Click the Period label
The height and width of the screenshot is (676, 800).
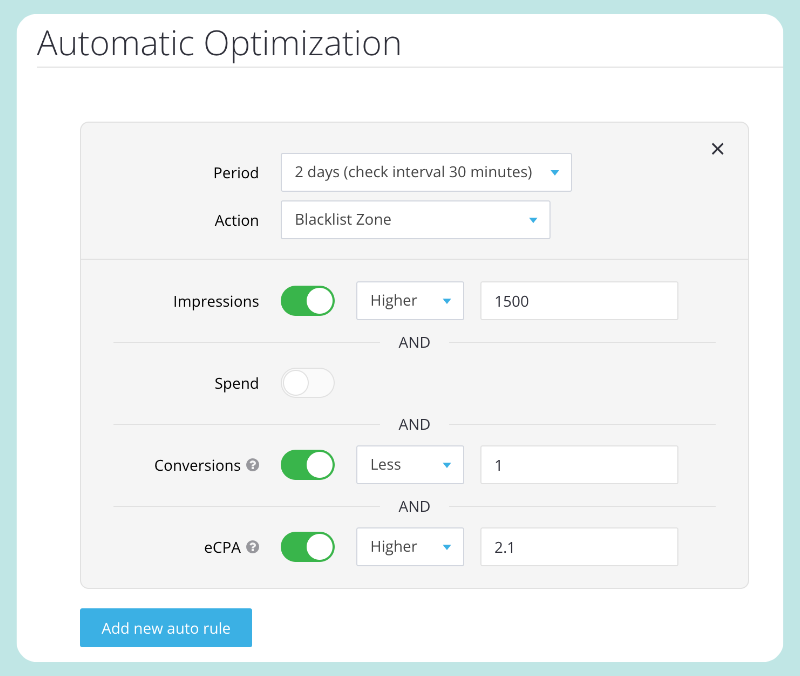coord(236,173)
